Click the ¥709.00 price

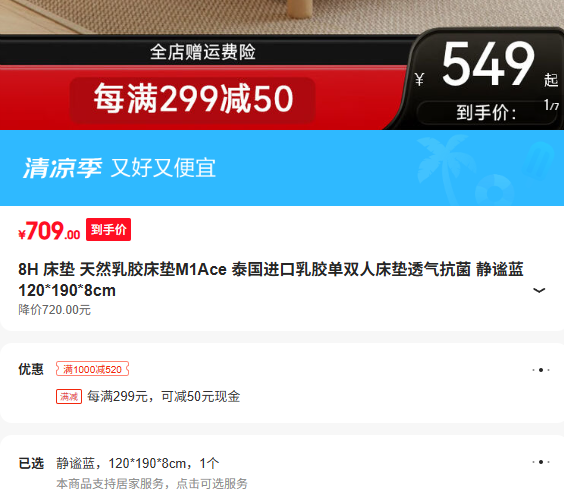pyautogui.click(x=49, y=231)
